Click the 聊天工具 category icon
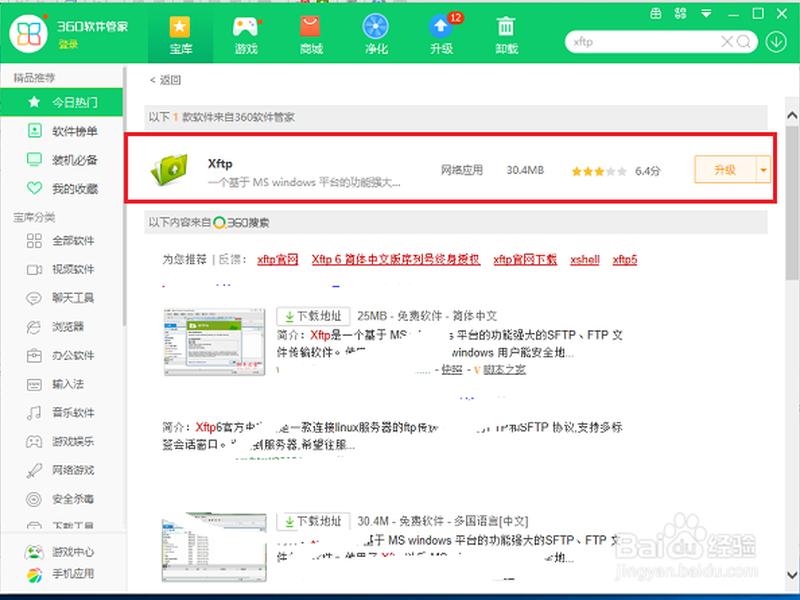800x600 pixels. [34, 298]
